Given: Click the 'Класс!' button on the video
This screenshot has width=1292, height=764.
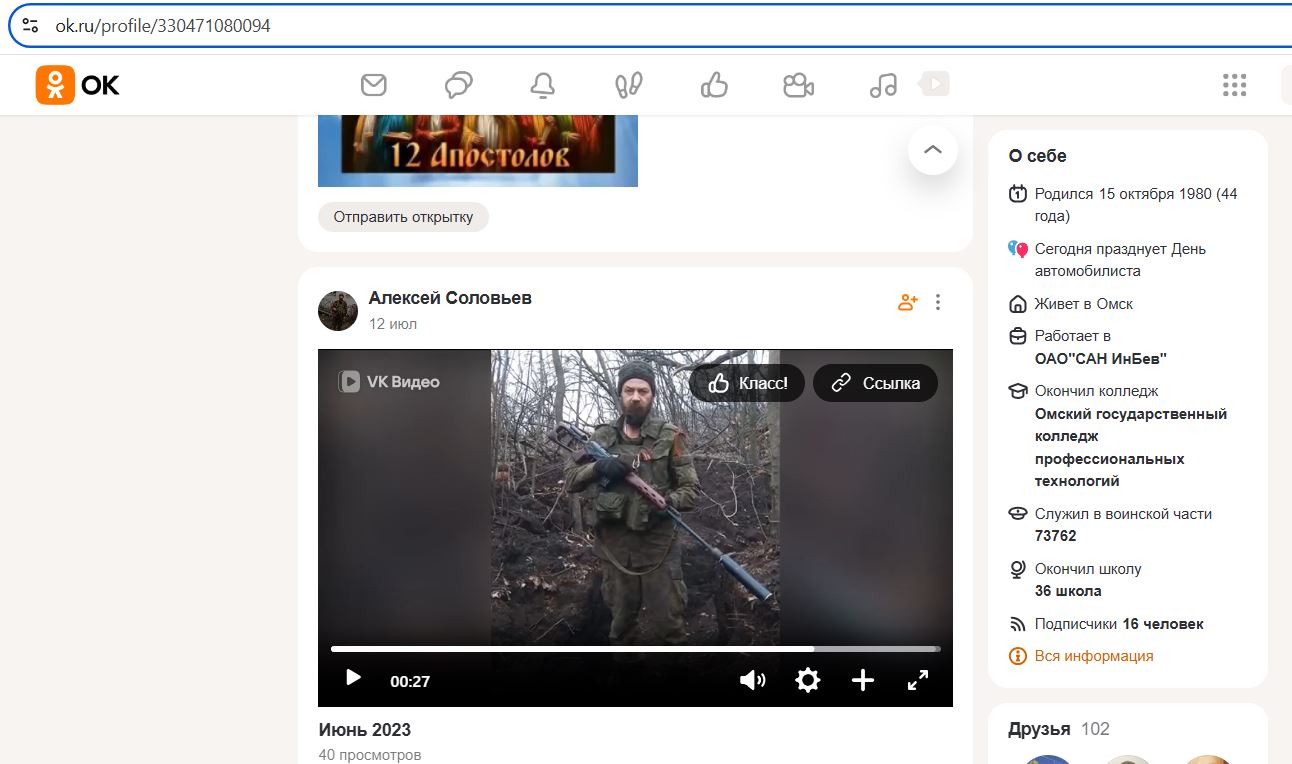Looking at the screenshot, I should tap(747, 383).
